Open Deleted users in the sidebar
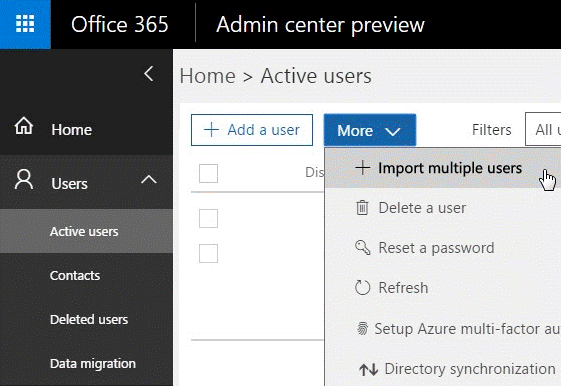Screen dimensions: 561x386 click(x=86, y=319)
